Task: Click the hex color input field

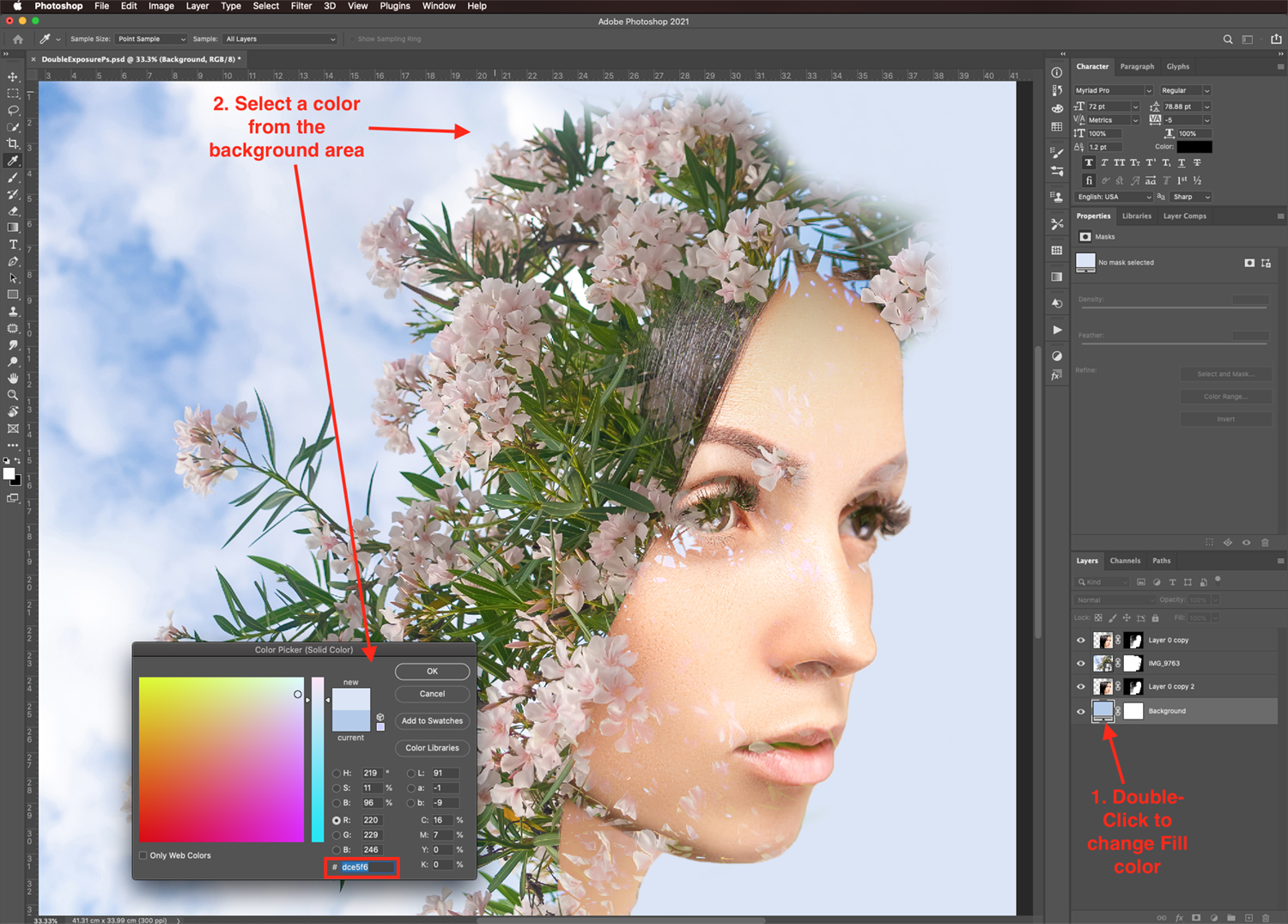Action: 368,867
